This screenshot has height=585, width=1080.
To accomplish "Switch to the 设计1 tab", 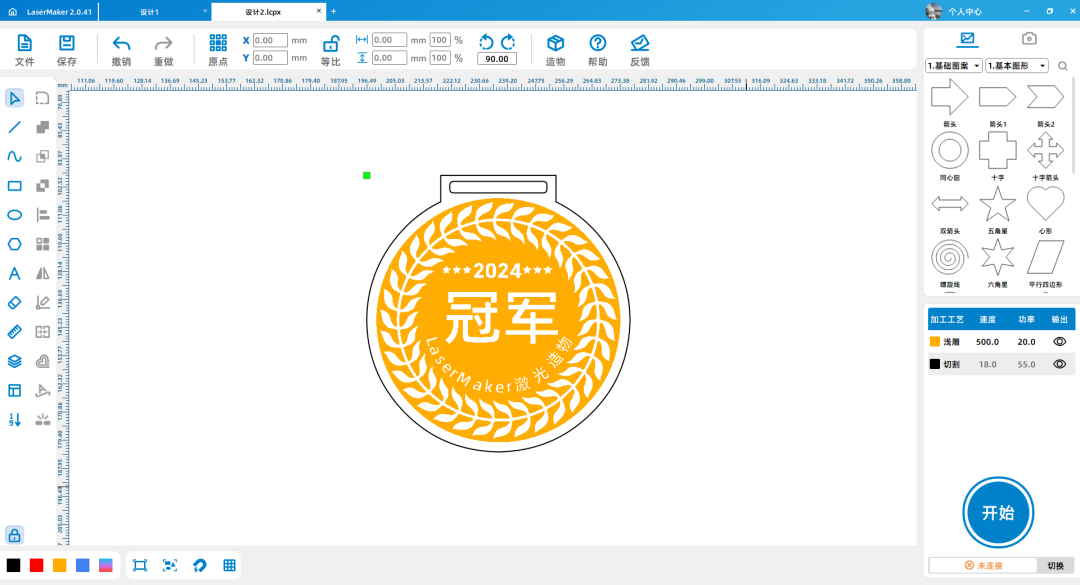I will [x=150, y=11].
